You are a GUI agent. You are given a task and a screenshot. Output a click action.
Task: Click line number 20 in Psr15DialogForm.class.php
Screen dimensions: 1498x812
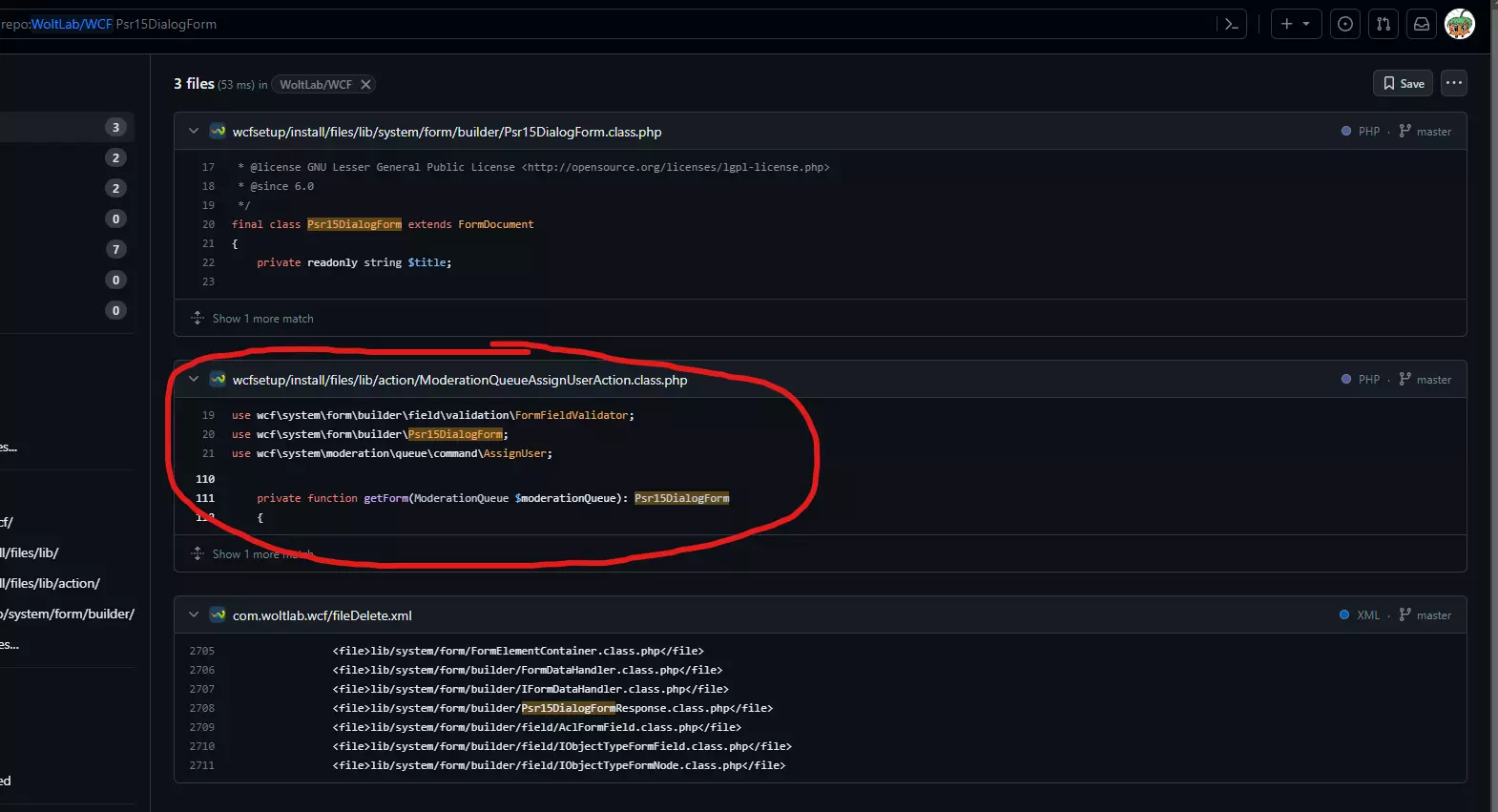pyautogui.click(x=208, y=224)
